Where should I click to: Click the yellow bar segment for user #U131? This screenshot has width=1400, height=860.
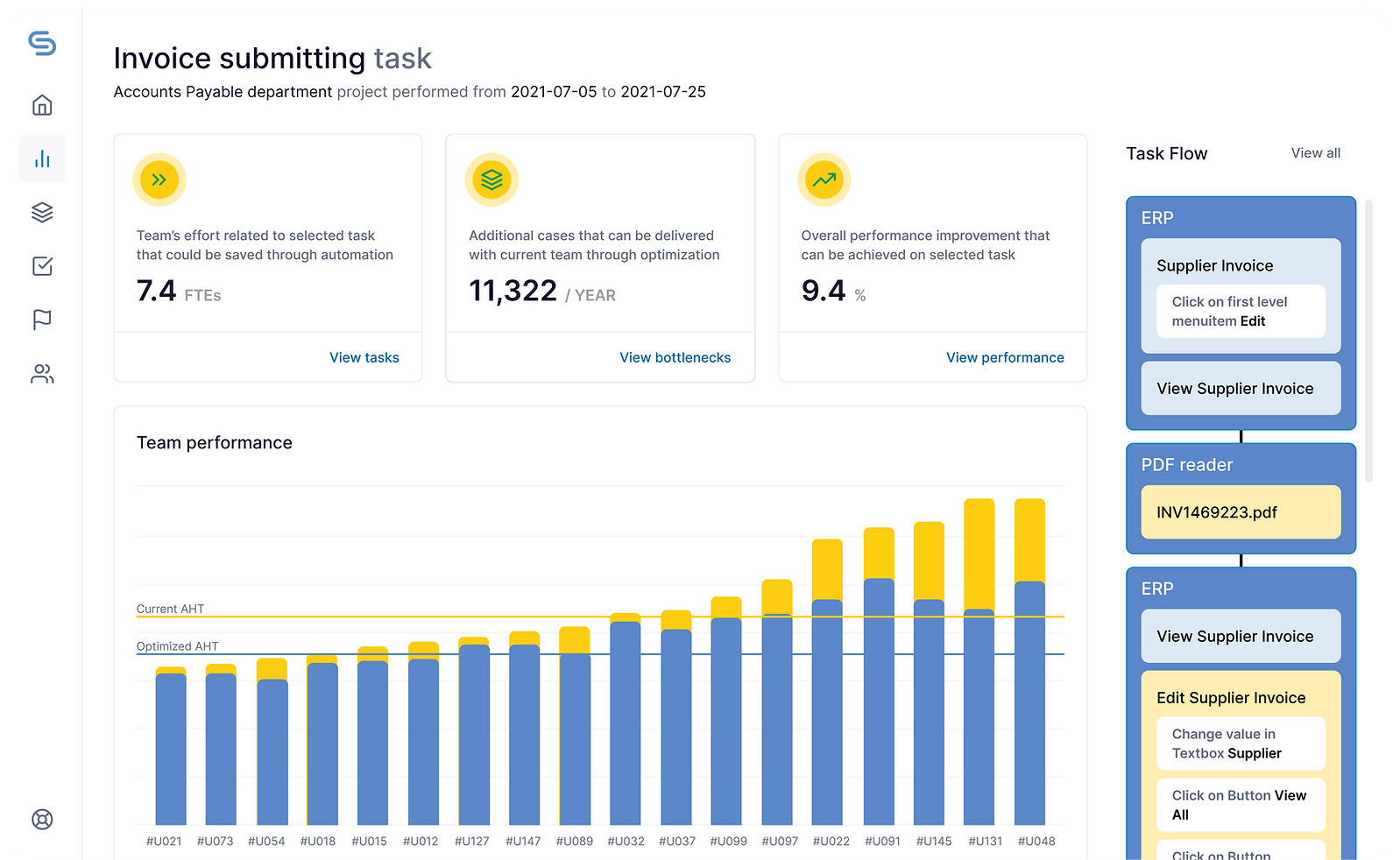[x=979, y=552]
